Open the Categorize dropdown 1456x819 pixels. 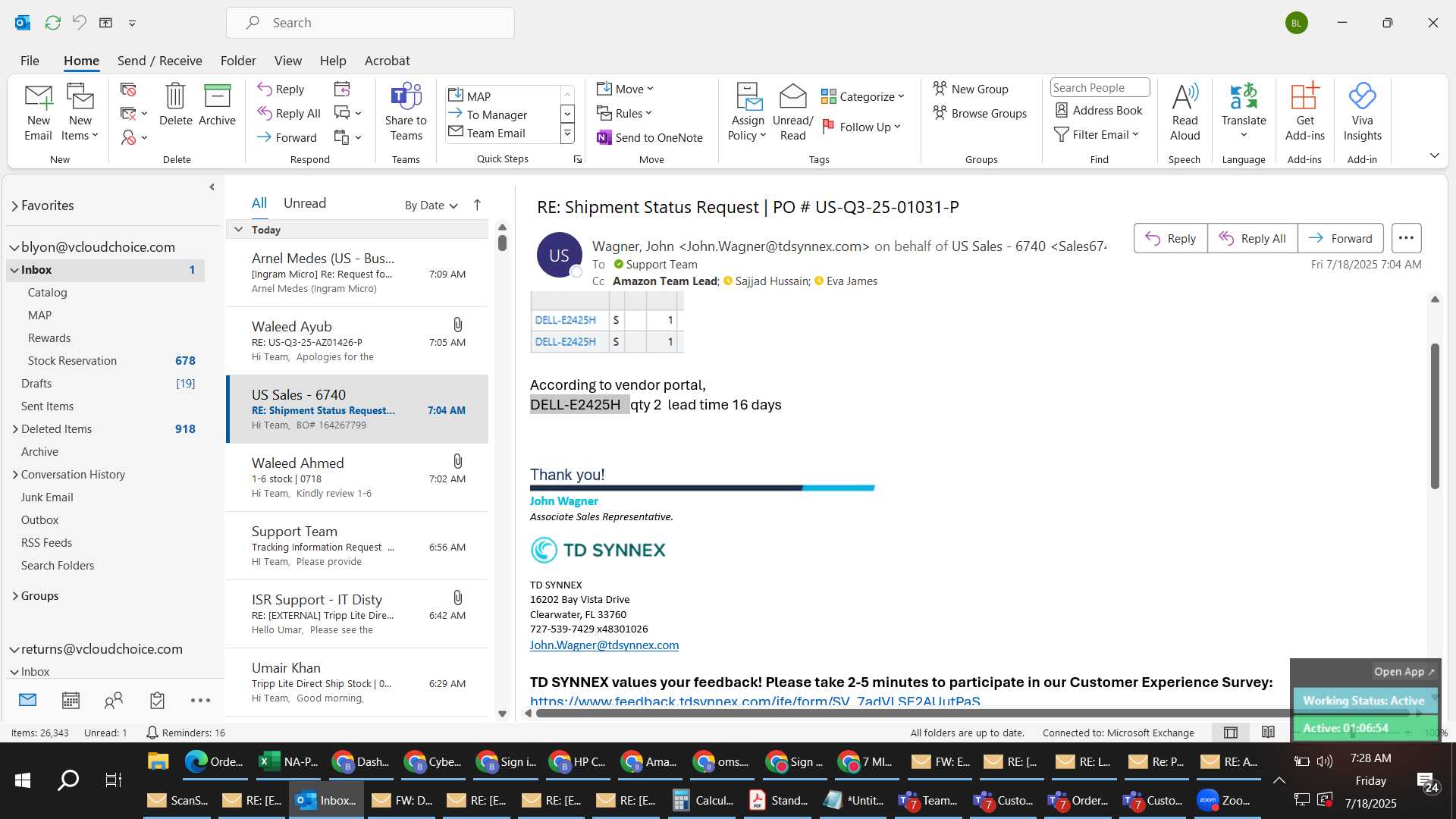point(863,96)
